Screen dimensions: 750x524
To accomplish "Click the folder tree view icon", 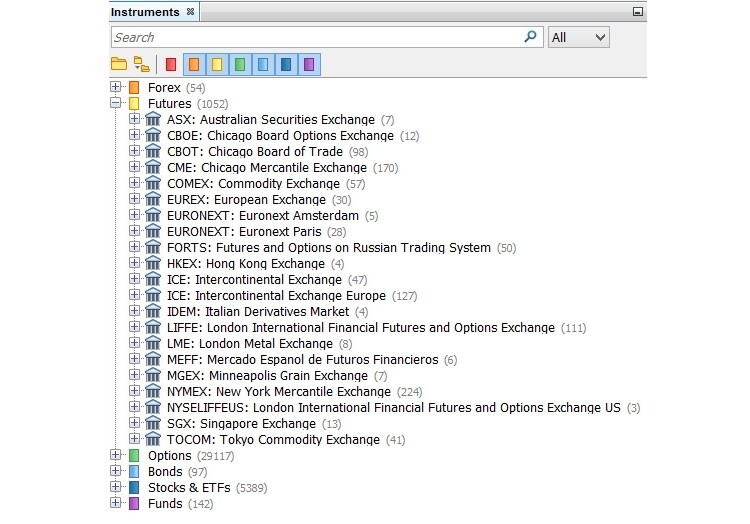I will [142, 64].
